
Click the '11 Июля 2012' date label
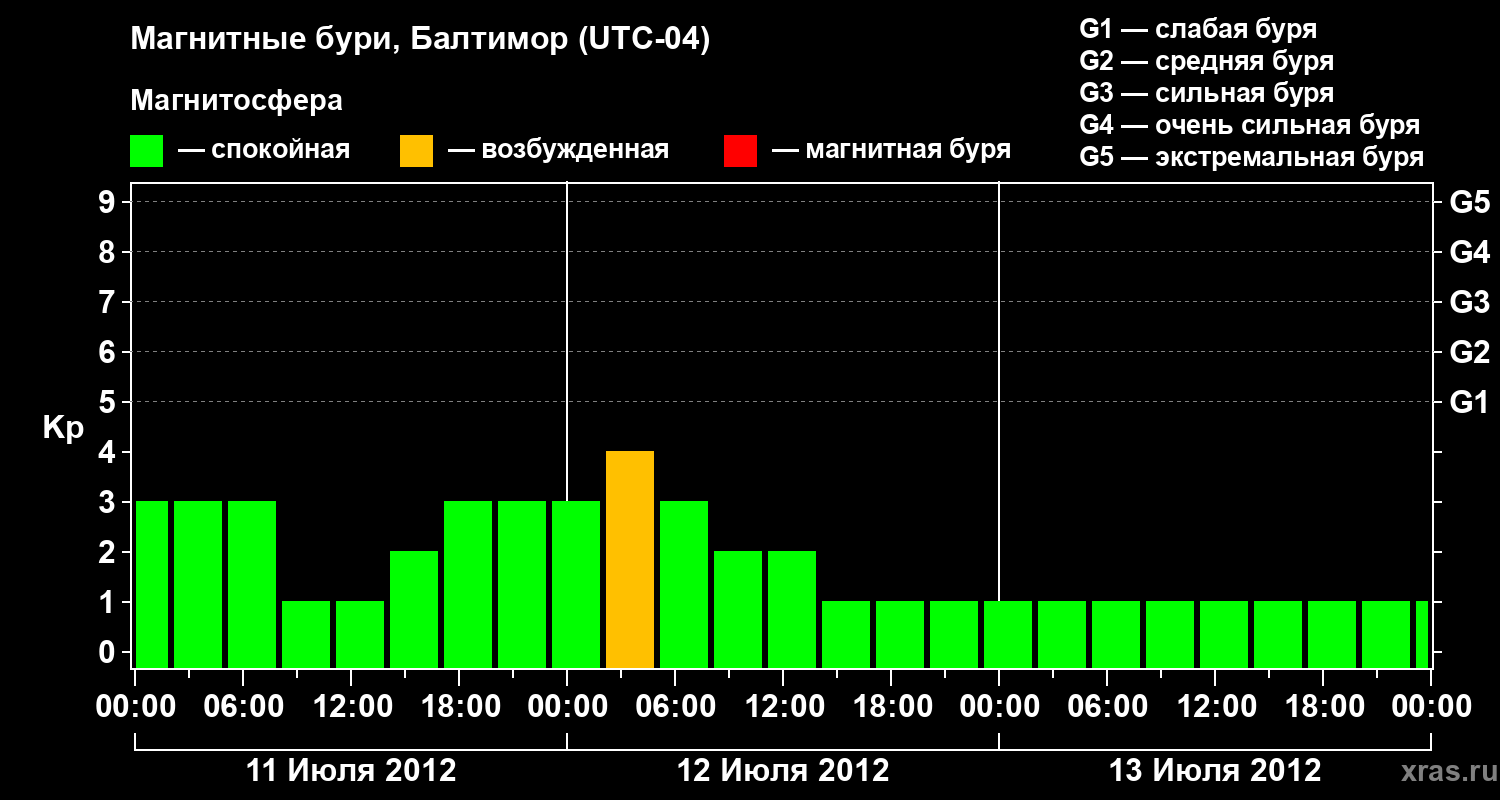coord(351,771)
